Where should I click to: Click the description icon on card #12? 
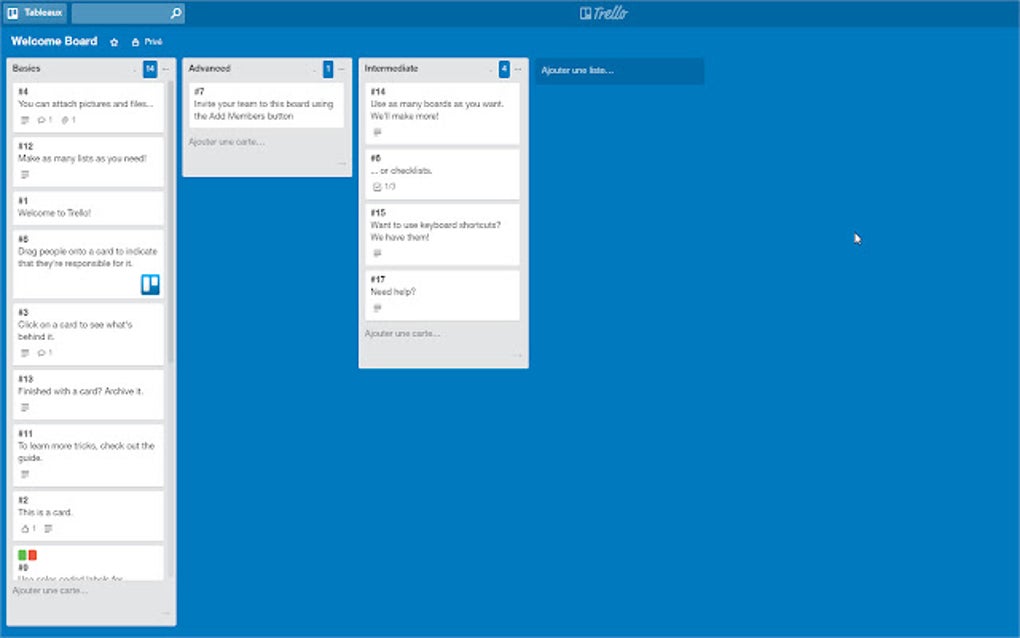[23, 176]
